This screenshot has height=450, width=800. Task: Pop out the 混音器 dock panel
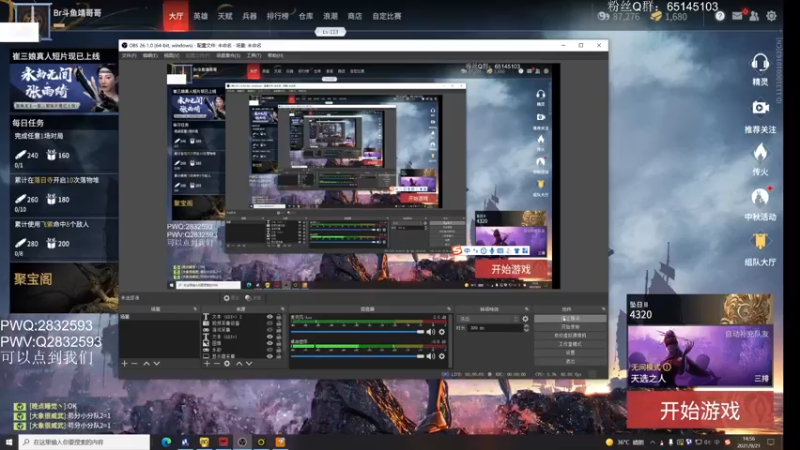tap(448, 309)
